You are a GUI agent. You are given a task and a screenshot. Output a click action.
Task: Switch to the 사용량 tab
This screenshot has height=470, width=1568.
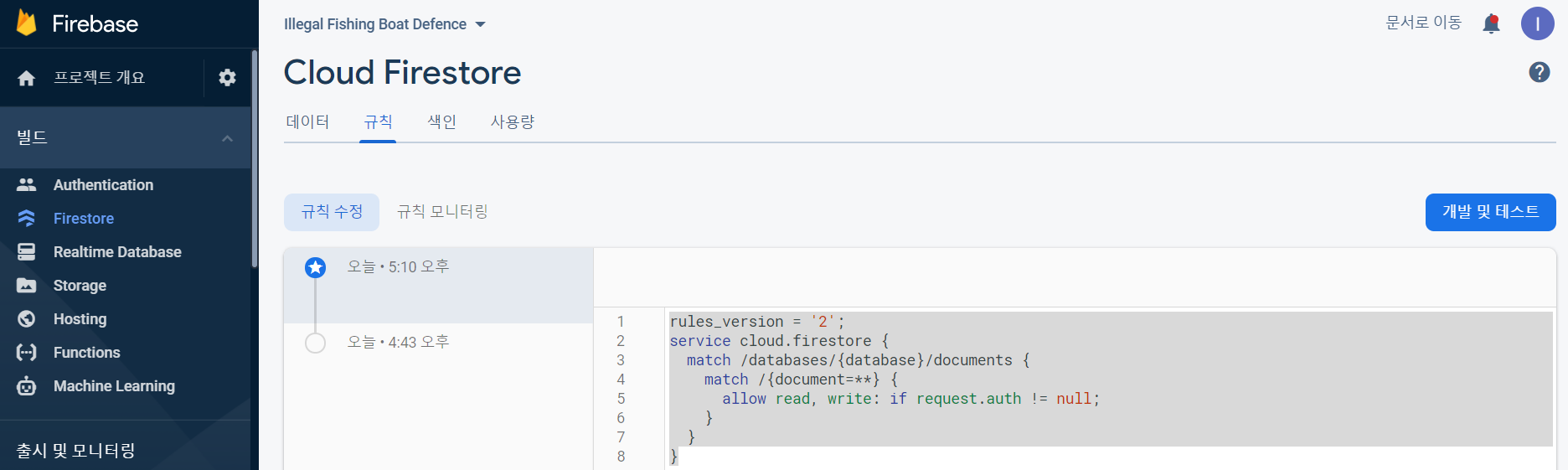[x=512, y=121]
